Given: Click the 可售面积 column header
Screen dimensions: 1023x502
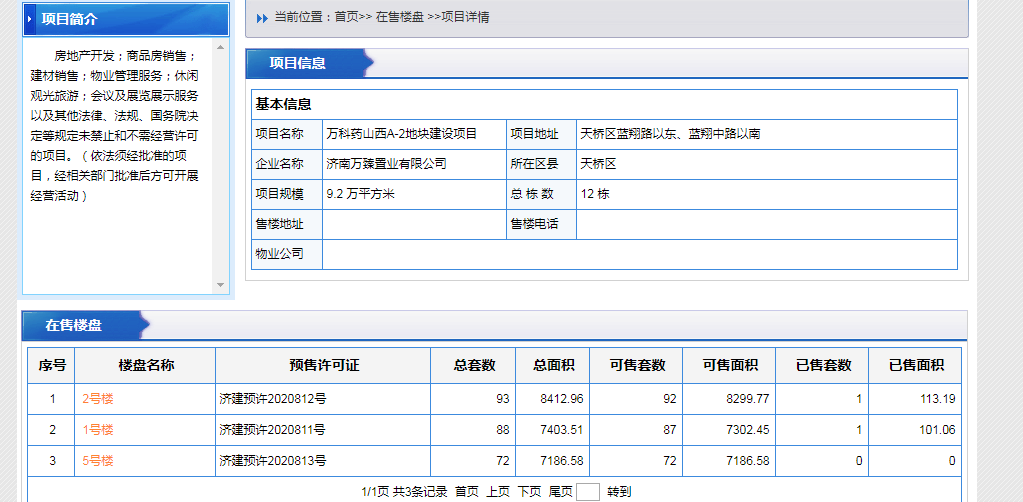Looking at the screenshot, I should click(x=729, y=366).
